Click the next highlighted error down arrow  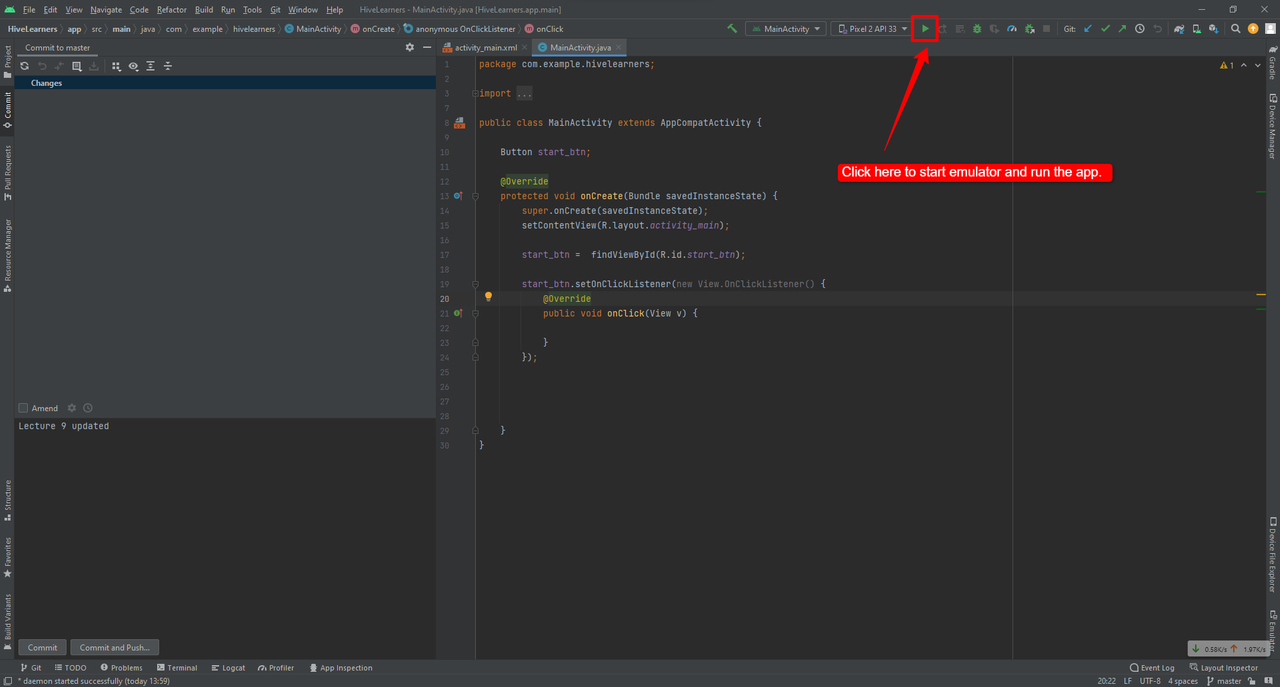(x=1257, y=65)
